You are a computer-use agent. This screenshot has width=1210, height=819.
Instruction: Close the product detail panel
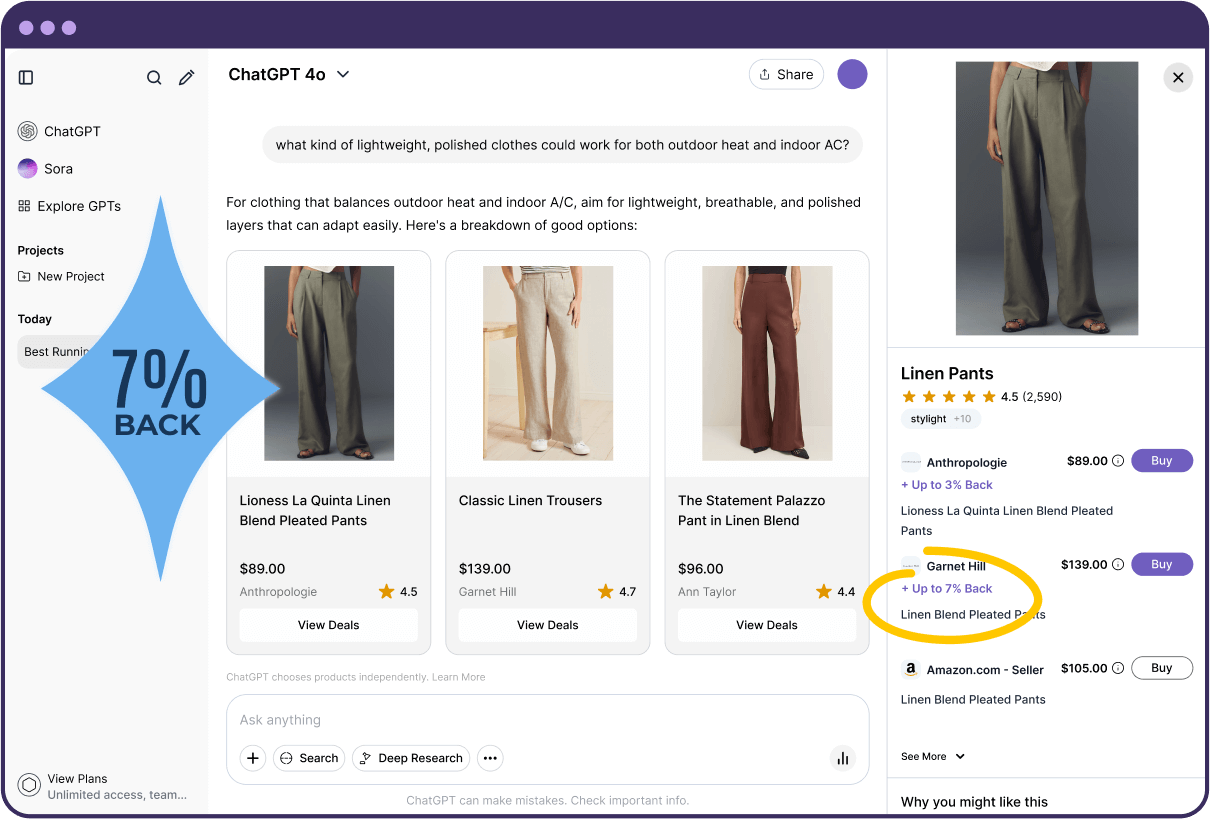(x=1178, y=77)
